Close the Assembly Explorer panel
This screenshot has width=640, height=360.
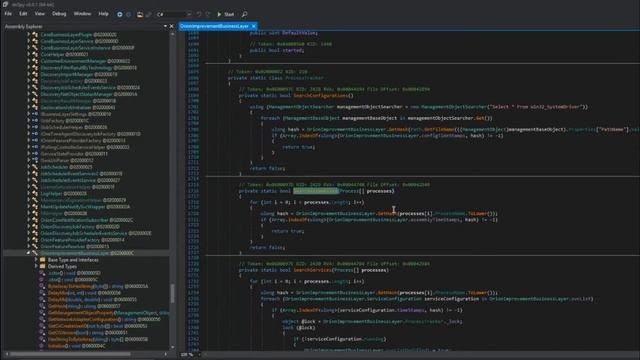171,26
